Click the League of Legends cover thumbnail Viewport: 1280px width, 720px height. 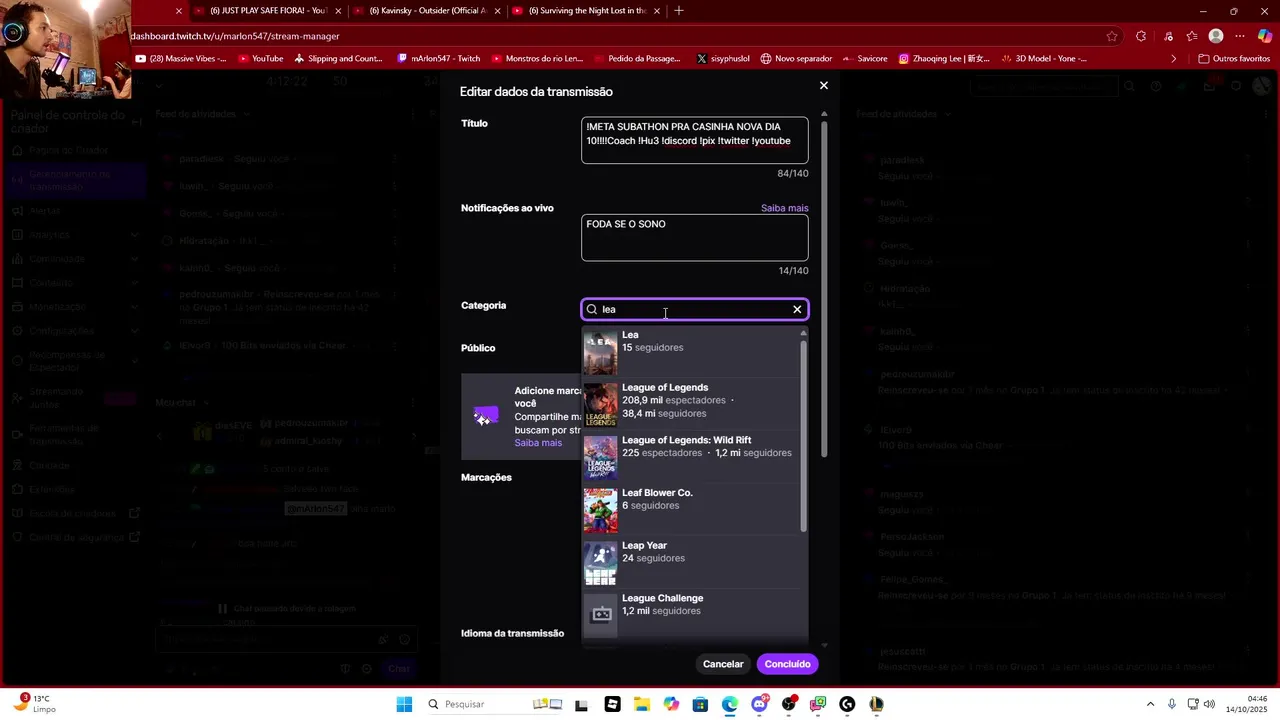600,405
